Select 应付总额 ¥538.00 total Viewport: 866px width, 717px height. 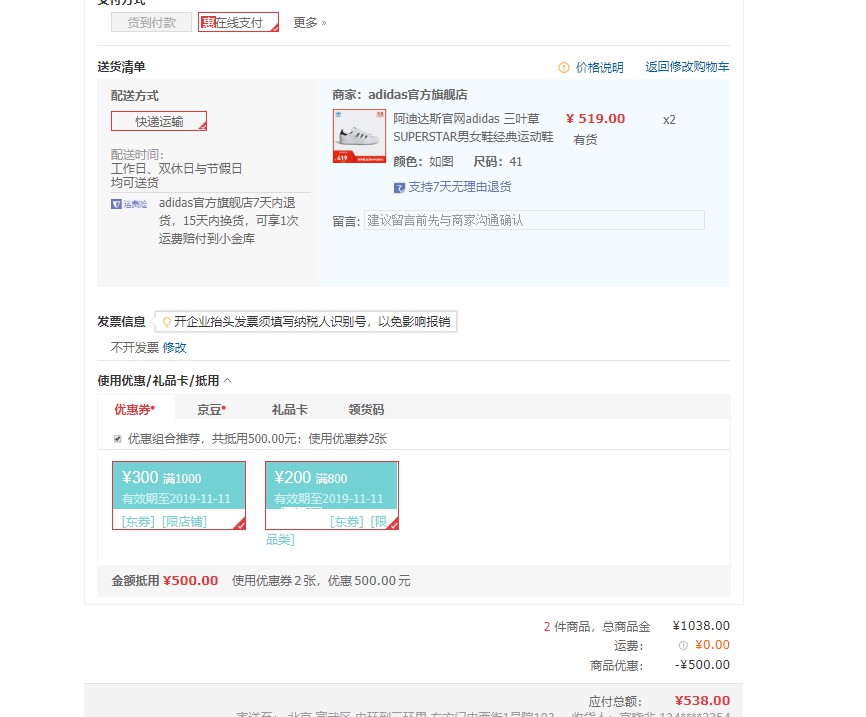702,701
